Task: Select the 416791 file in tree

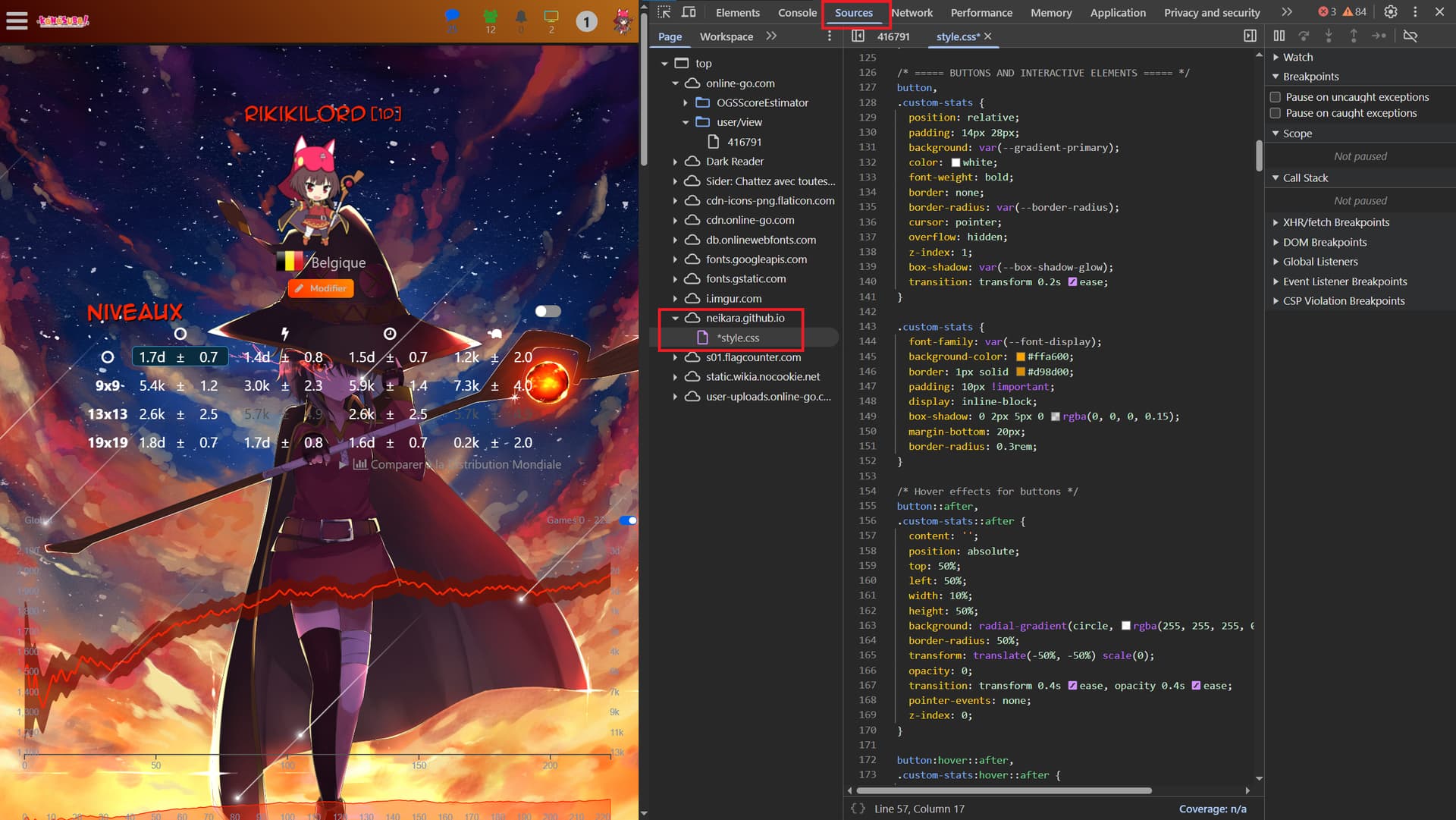Action: pos(744,142)
